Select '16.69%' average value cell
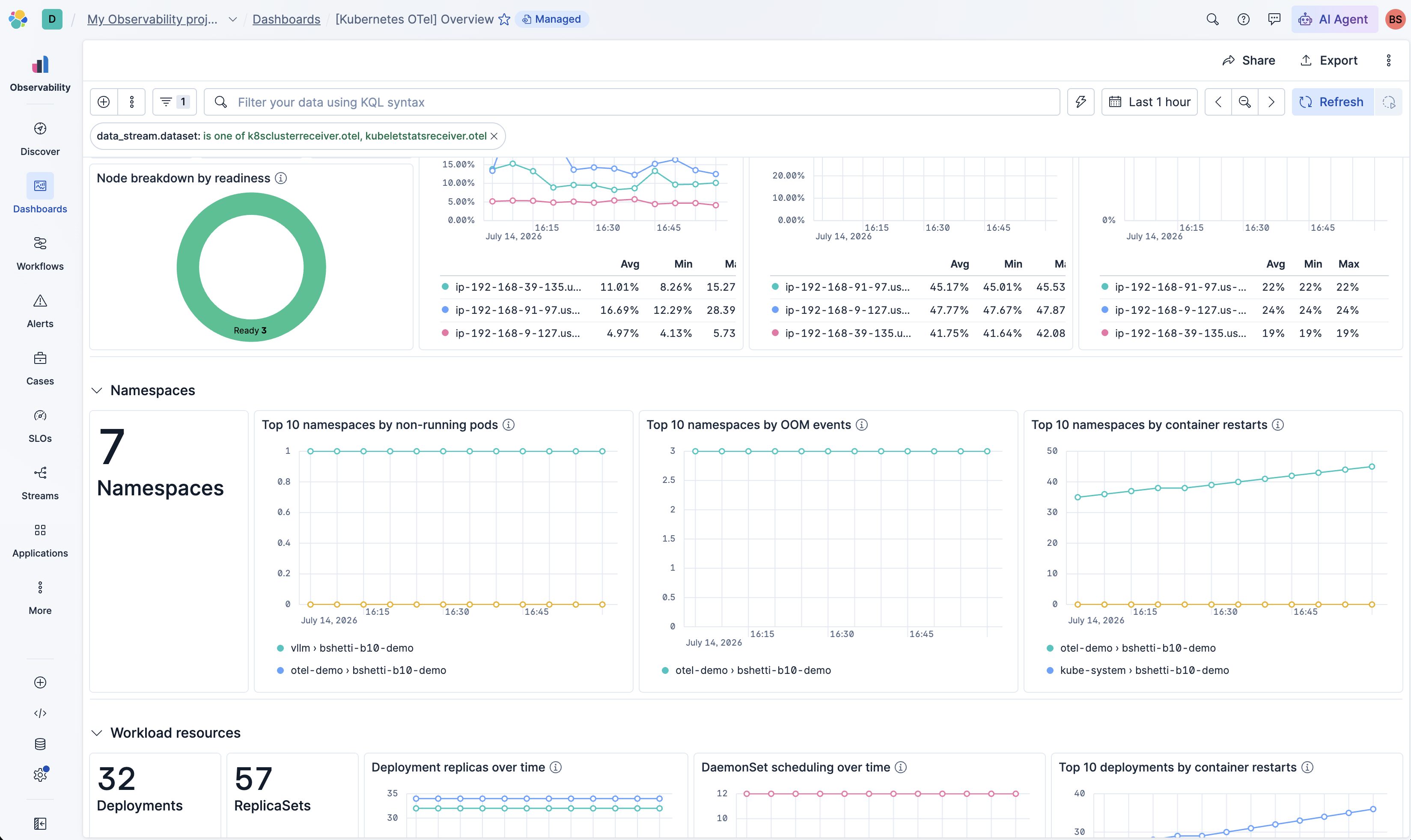 [x=619, y=310]
